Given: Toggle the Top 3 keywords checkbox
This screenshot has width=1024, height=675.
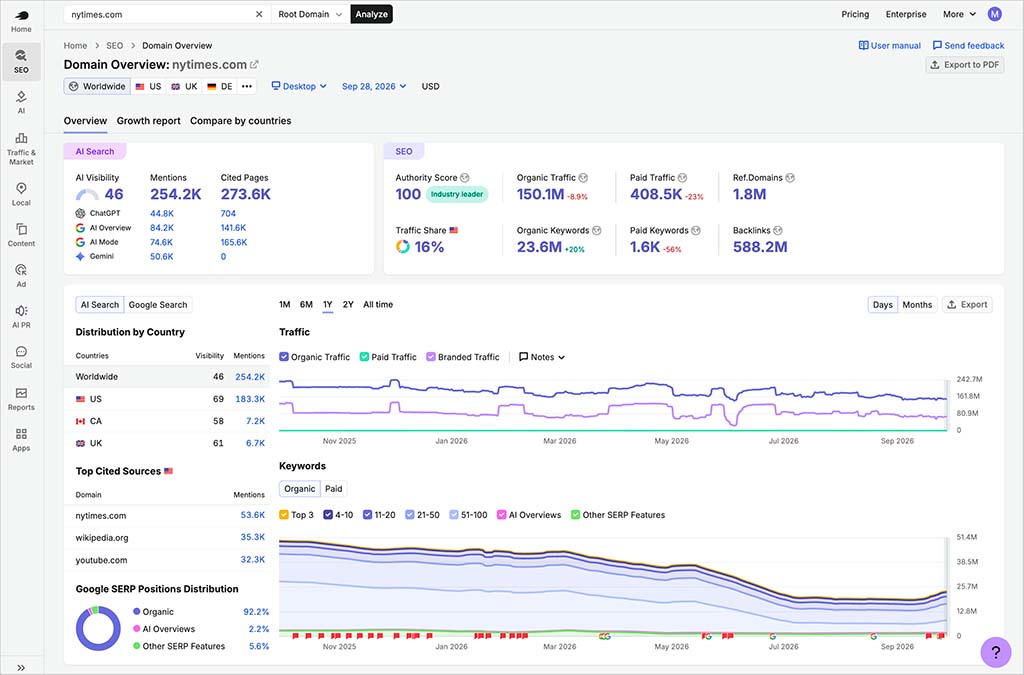Looking at the screenshot, I should click(x=283, y=515).
